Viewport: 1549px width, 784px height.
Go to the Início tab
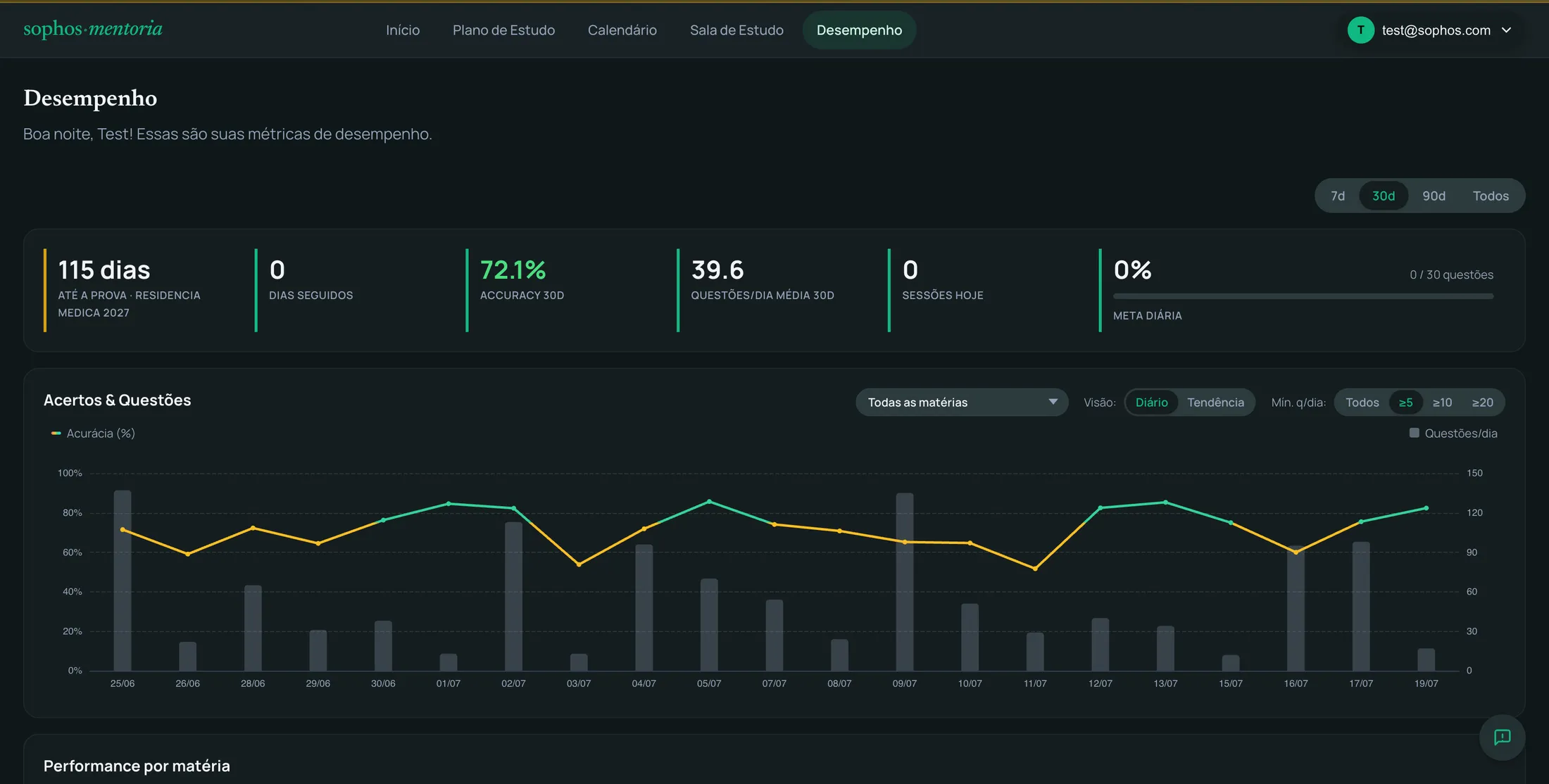tap(403, 30)
